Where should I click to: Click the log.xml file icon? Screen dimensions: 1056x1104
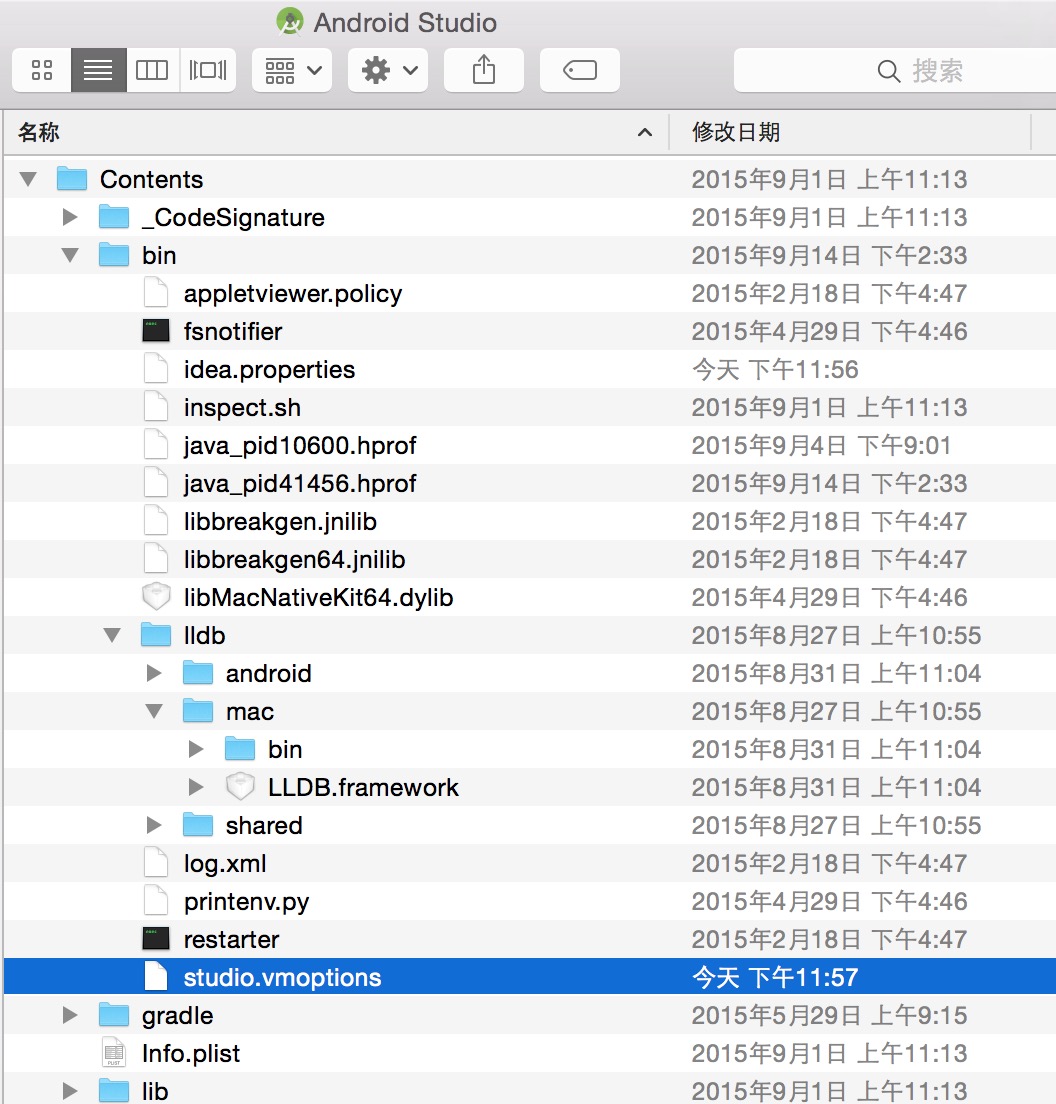click(x=156, y=863)
